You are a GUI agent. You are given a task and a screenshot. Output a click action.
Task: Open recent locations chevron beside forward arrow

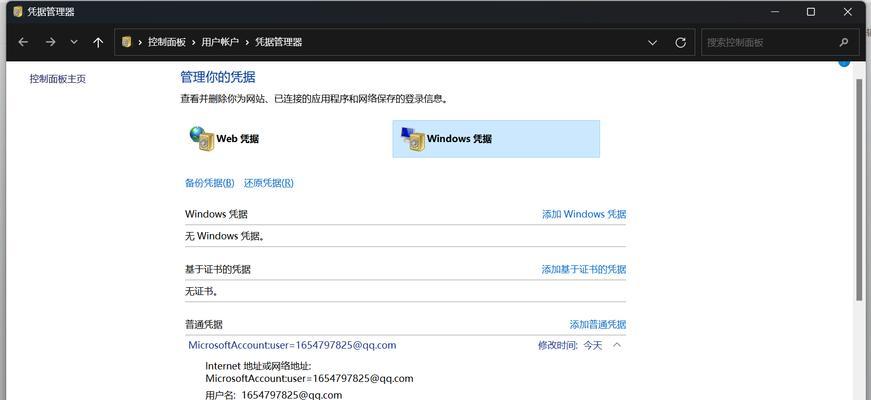point(74,42)
